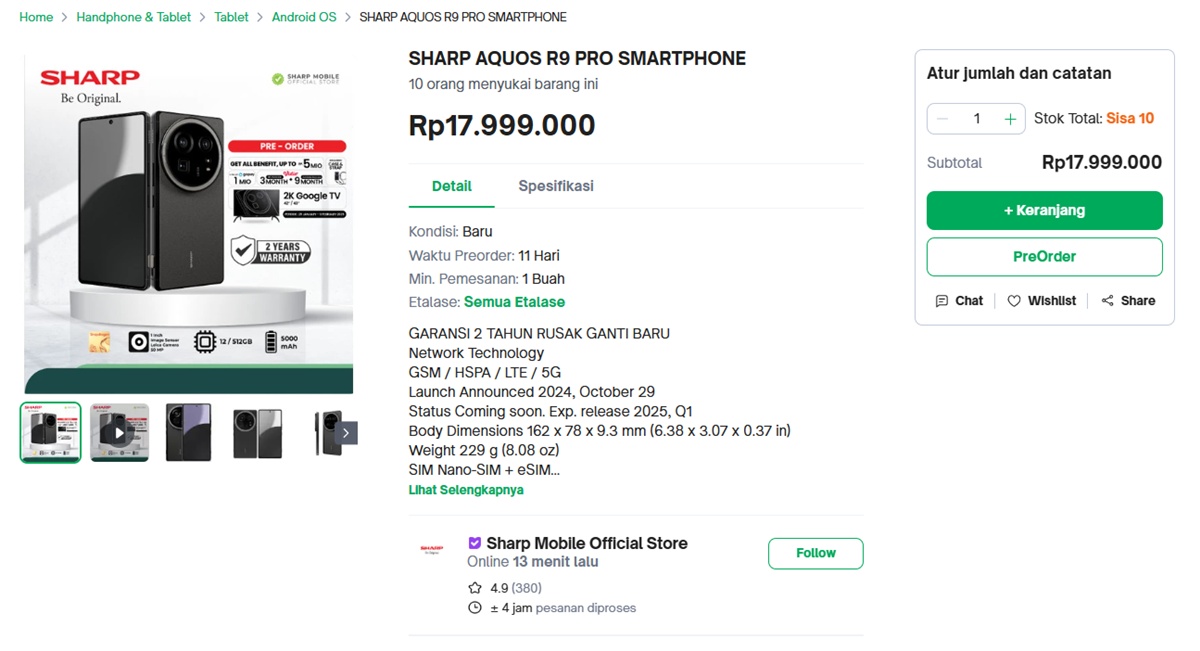Expand details via Lihat Selengkapnya
Image resolution: width=1200 pixels, height=651 pixels.
click(x=466, y=490)
